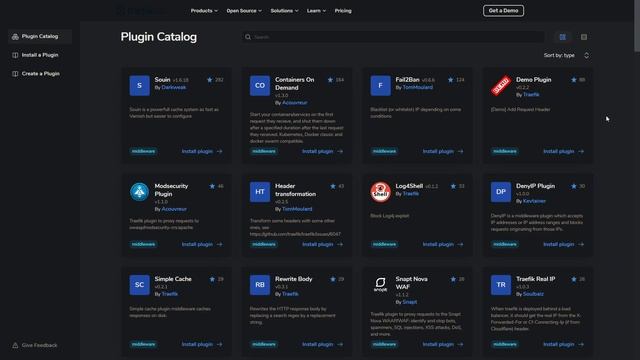
Task: Open Soulbalz author link on Traefik Real IP
Action: click(533, 294)
